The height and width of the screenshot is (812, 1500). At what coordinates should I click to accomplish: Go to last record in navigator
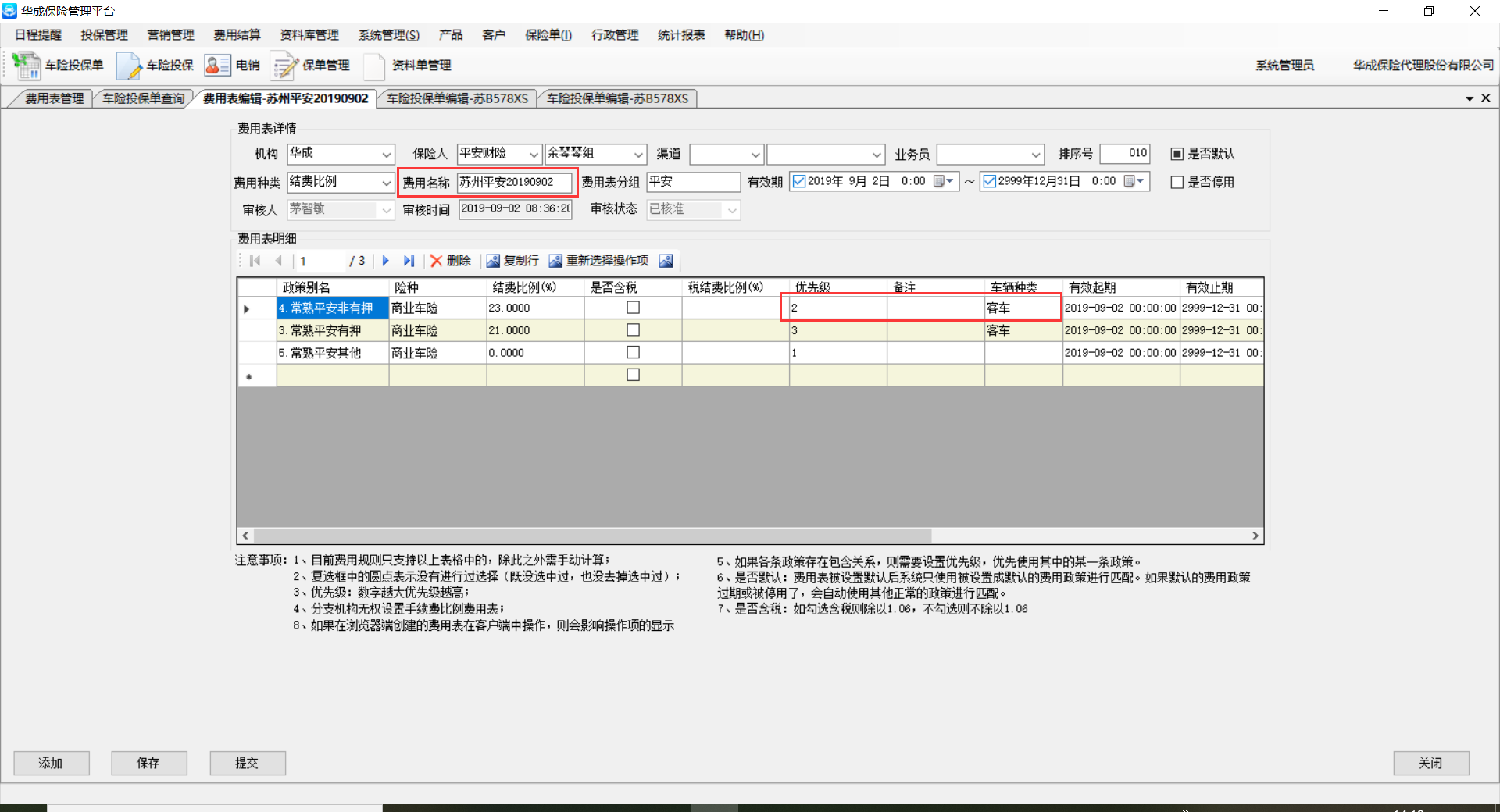tap(409, 261)
